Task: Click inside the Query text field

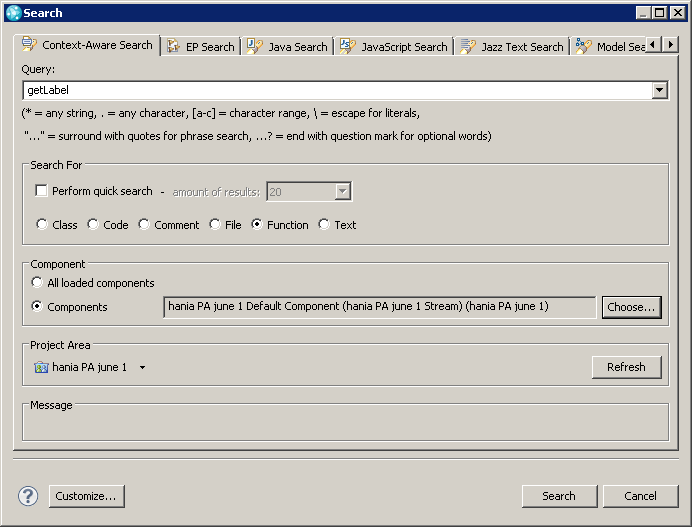Action: (337, 90)
